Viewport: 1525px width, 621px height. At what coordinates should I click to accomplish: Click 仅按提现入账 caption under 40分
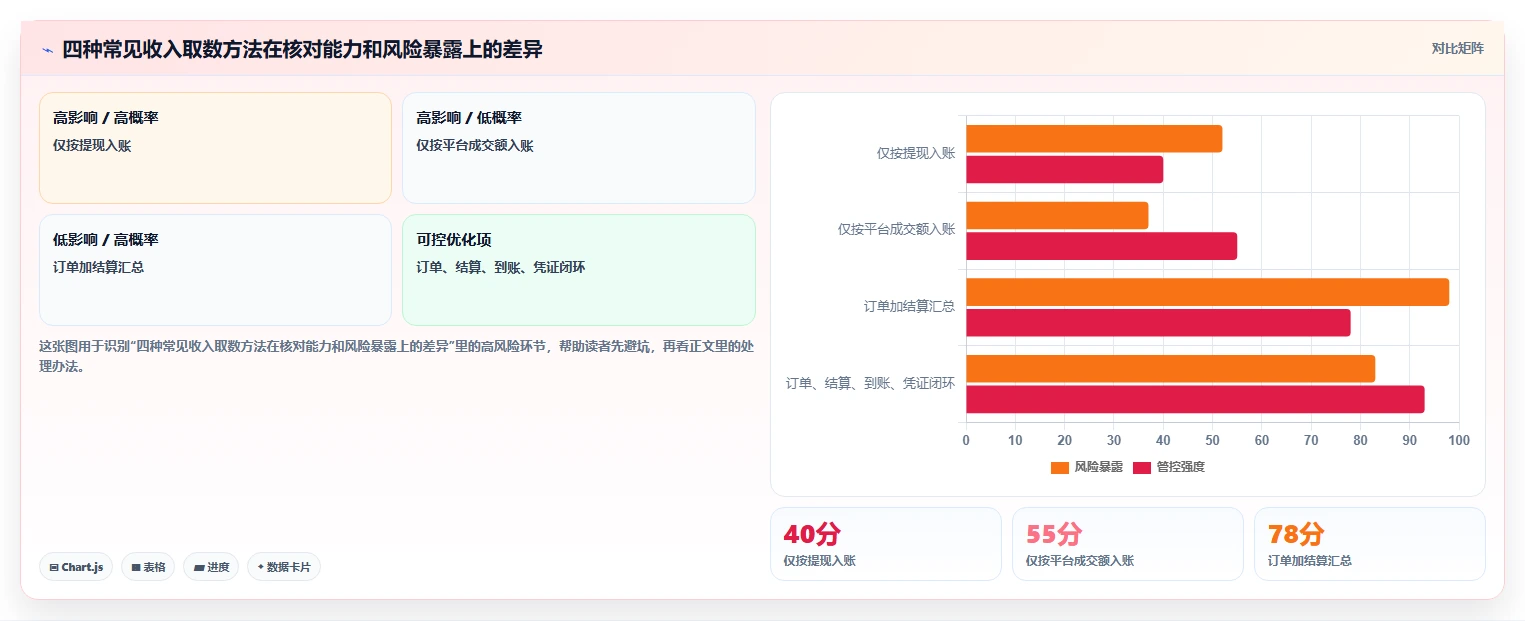(820, 561)
